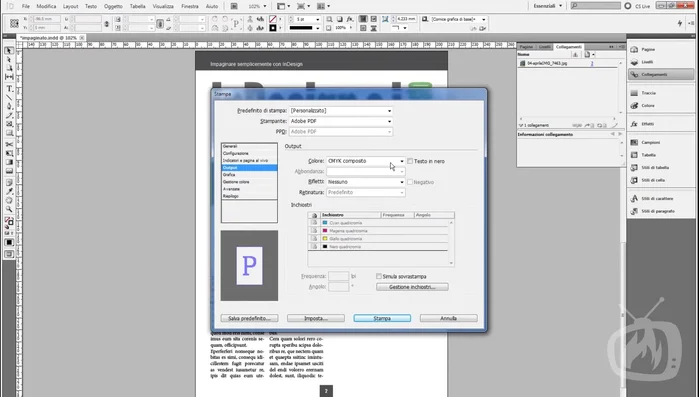Viewport: 699px width, 397px height.
Task: Open the Essenziali workspace switcher
Action: [548, 6]
